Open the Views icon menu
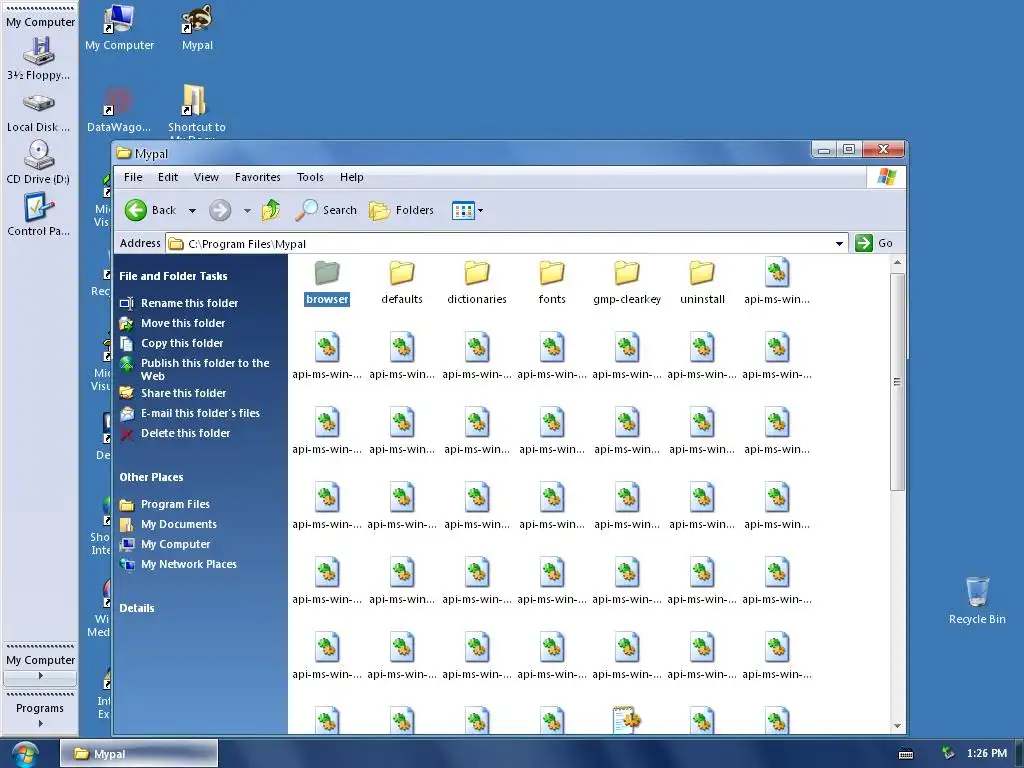Viewport: 1024px width, 768px height. click(463, 210)
